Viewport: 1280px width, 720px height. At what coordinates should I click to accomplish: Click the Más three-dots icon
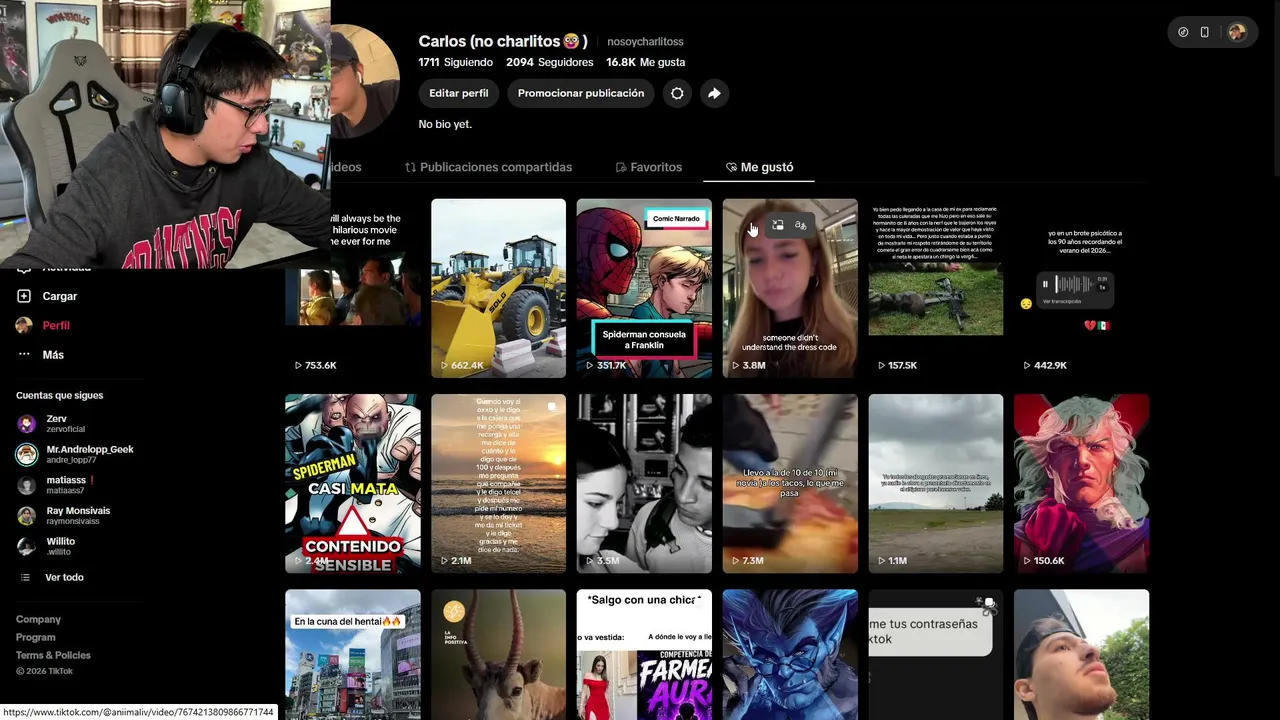(x=24, y=355)
